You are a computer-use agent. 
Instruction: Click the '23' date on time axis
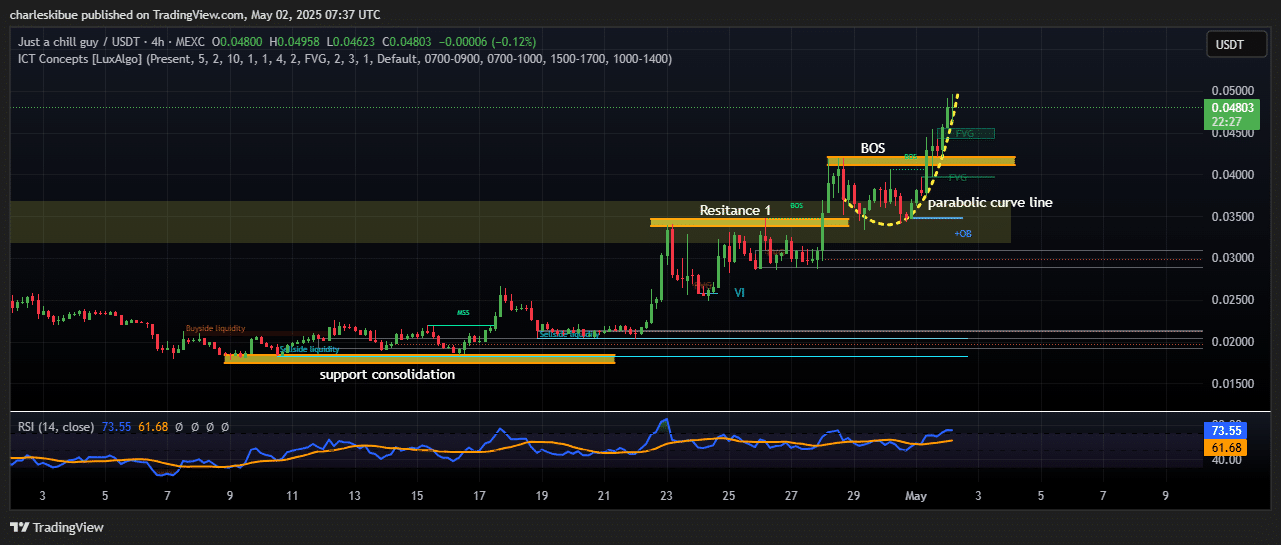pos(667,496)
